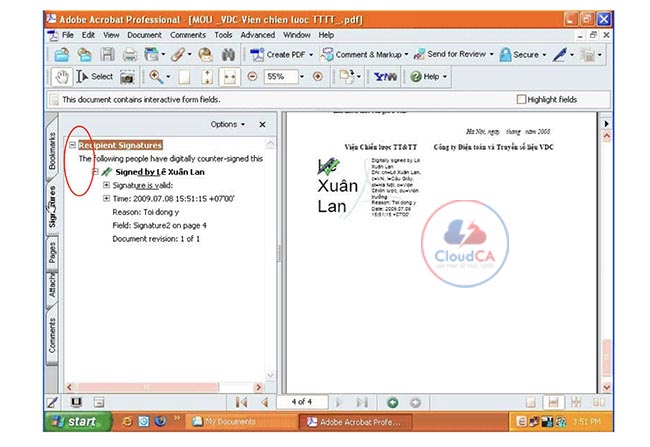Click the Windows start button
Image resolution: width=650 pixels, height=447 pixels.
pyautogui.click(x=77, y=422)
